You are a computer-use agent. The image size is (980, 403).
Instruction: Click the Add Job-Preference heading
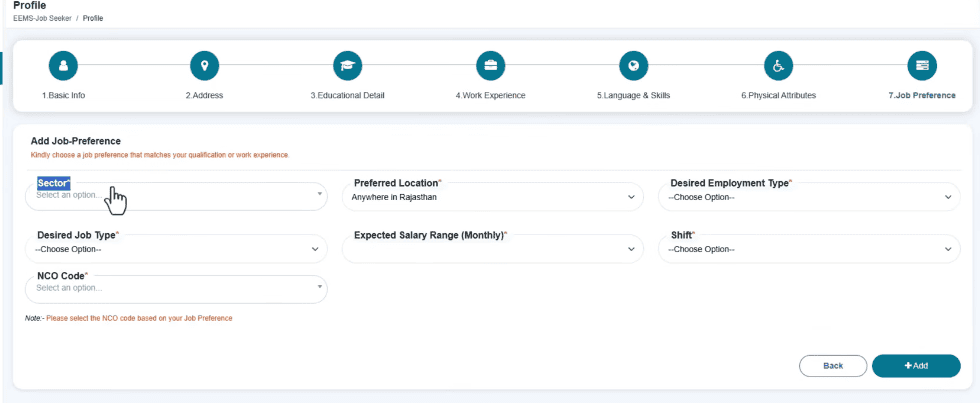[76, 141]
